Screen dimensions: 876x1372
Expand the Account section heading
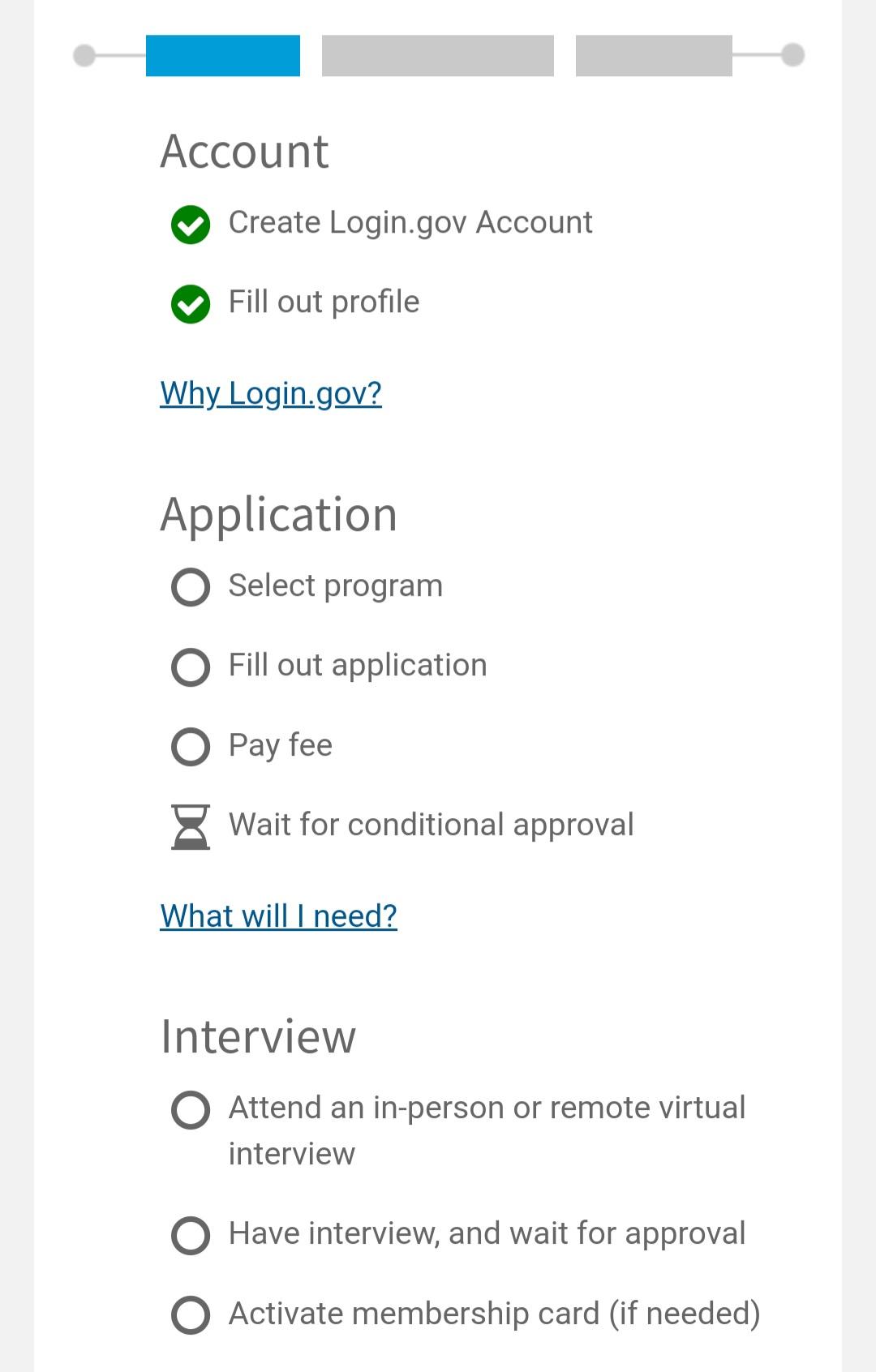coord(245,151)
